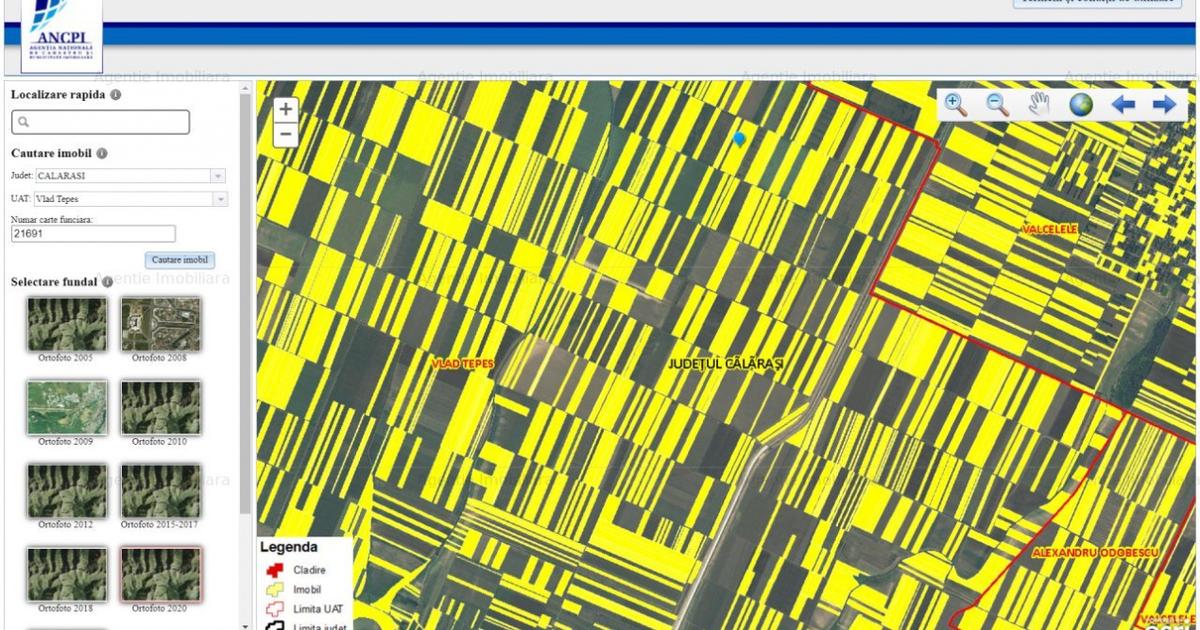Click the Localizare rapida search field

100,122
